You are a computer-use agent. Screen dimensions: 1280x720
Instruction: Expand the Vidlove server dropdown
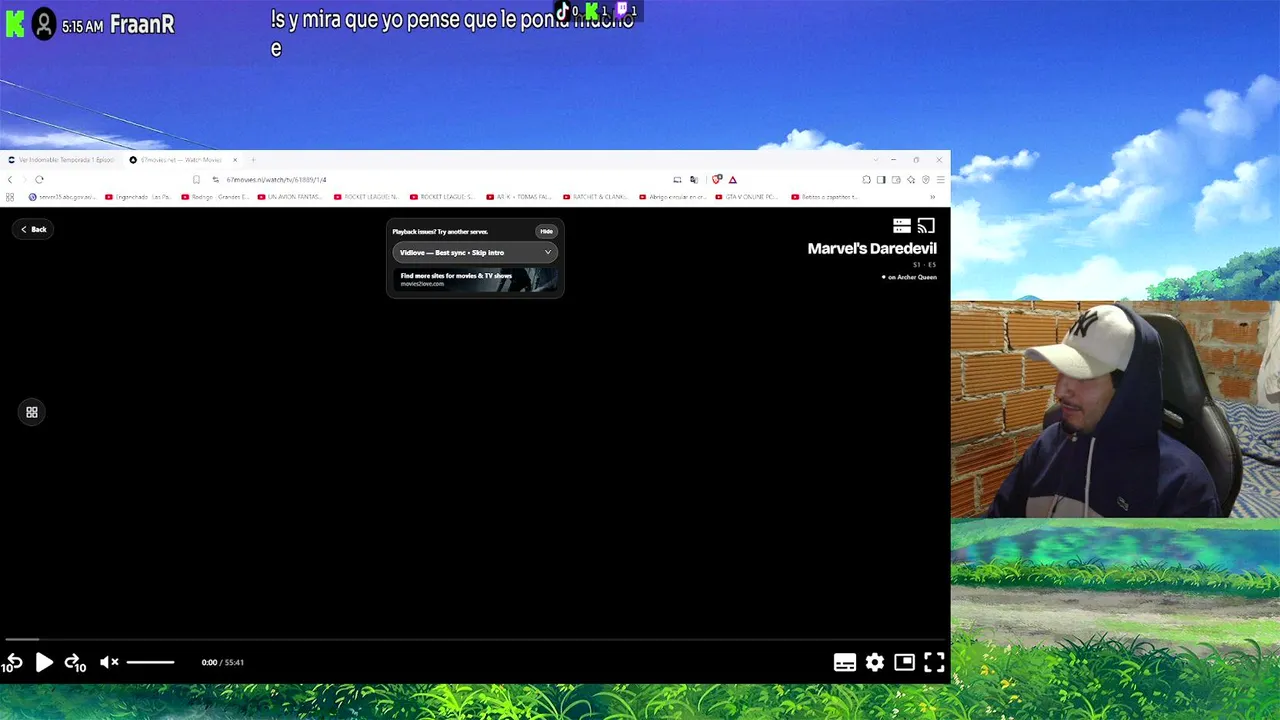[475, 252]
